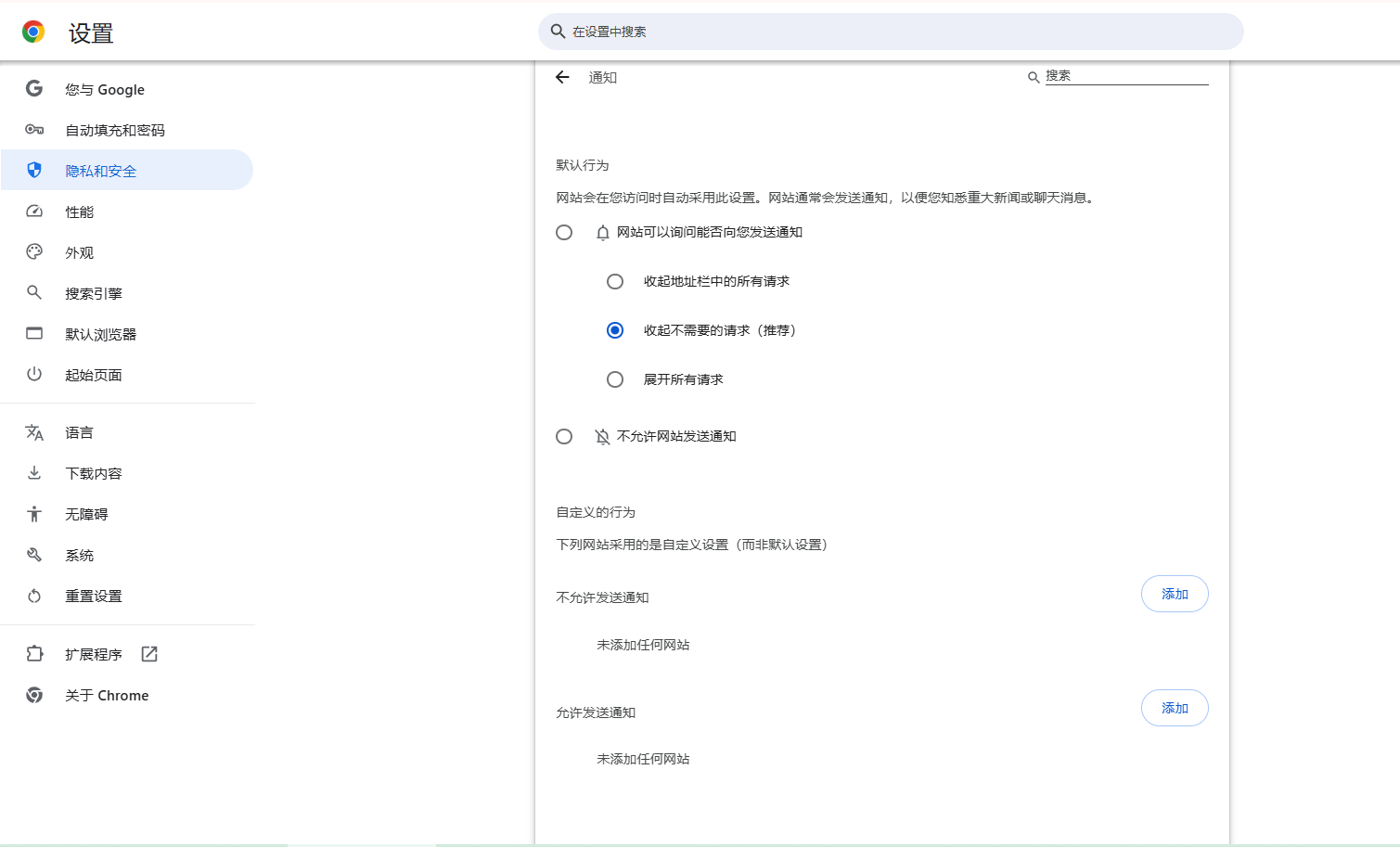The height and width of the screenshot is (847, 1400).
Task: Select 网站可以询问能否向您发送通知 radio button
Action: pos(564,233)
